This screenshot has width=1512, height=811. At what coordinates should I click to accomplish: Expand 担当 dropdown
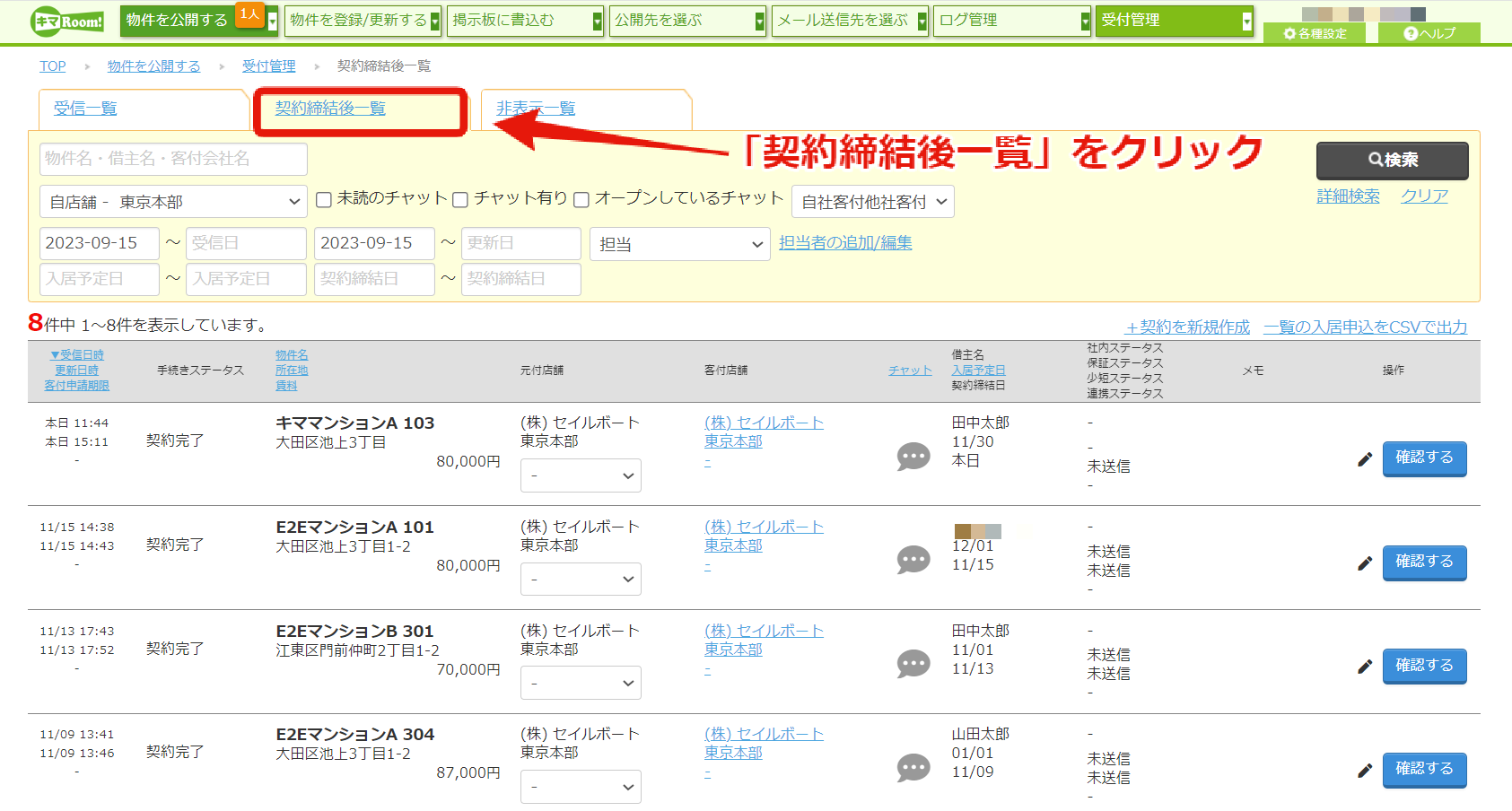point(680,244)
